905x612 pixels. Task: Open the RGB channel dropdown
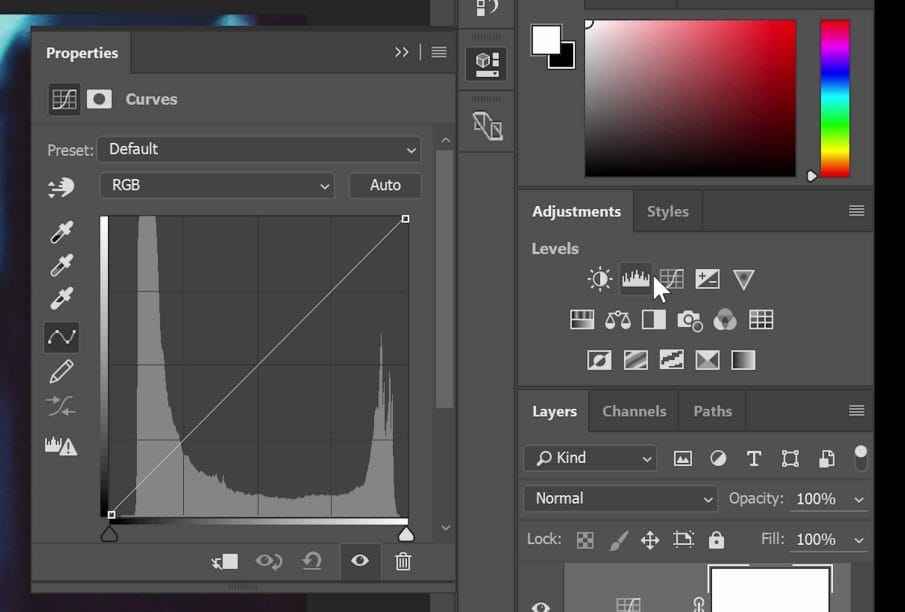tap(217, 185)
